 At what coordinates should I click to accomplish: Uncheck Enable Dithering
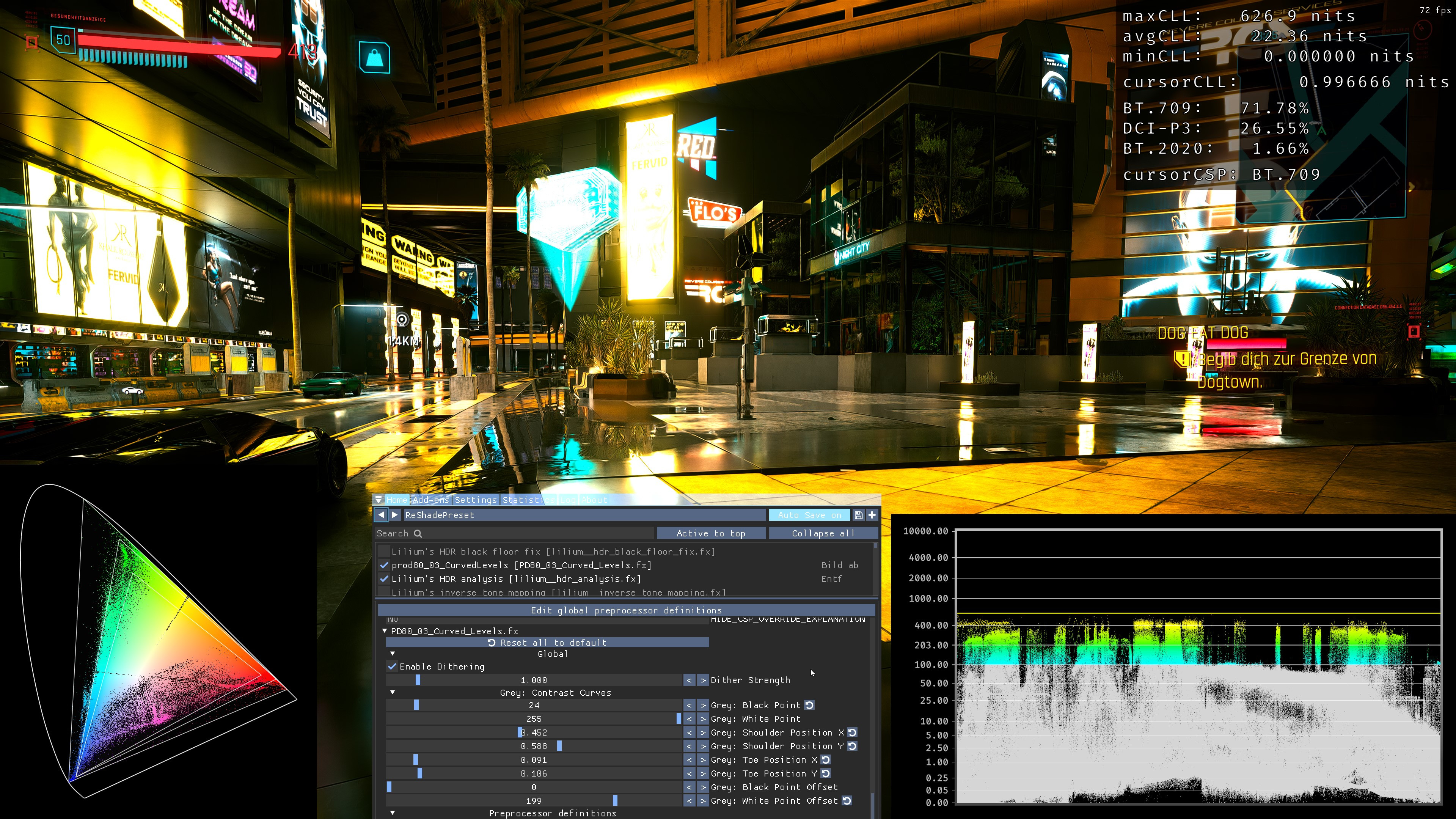tap(392, 667)
